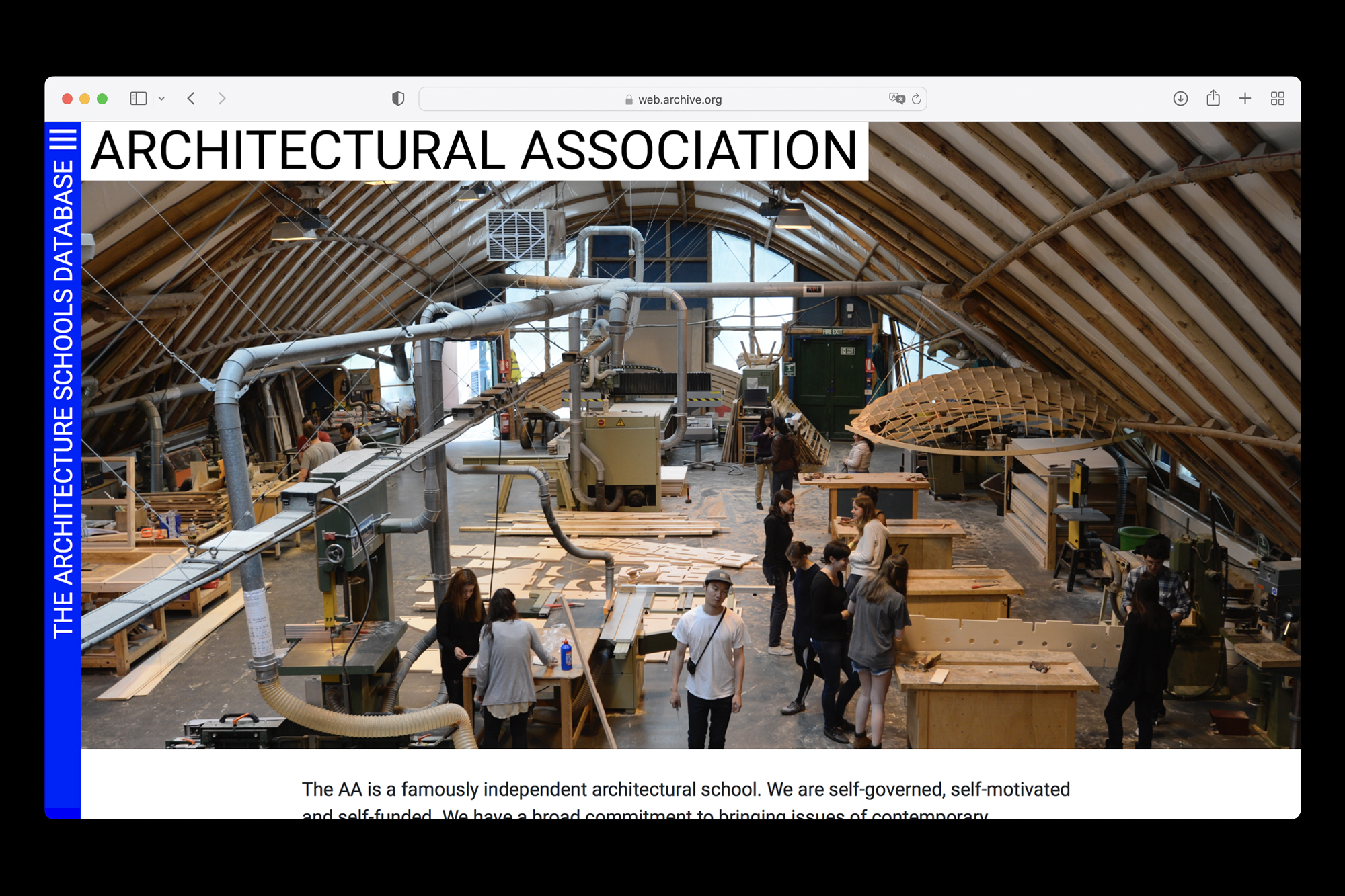Screen dimensions: 1345x896
Task: Minimize the window with yellow button
Action: point(85,99)
